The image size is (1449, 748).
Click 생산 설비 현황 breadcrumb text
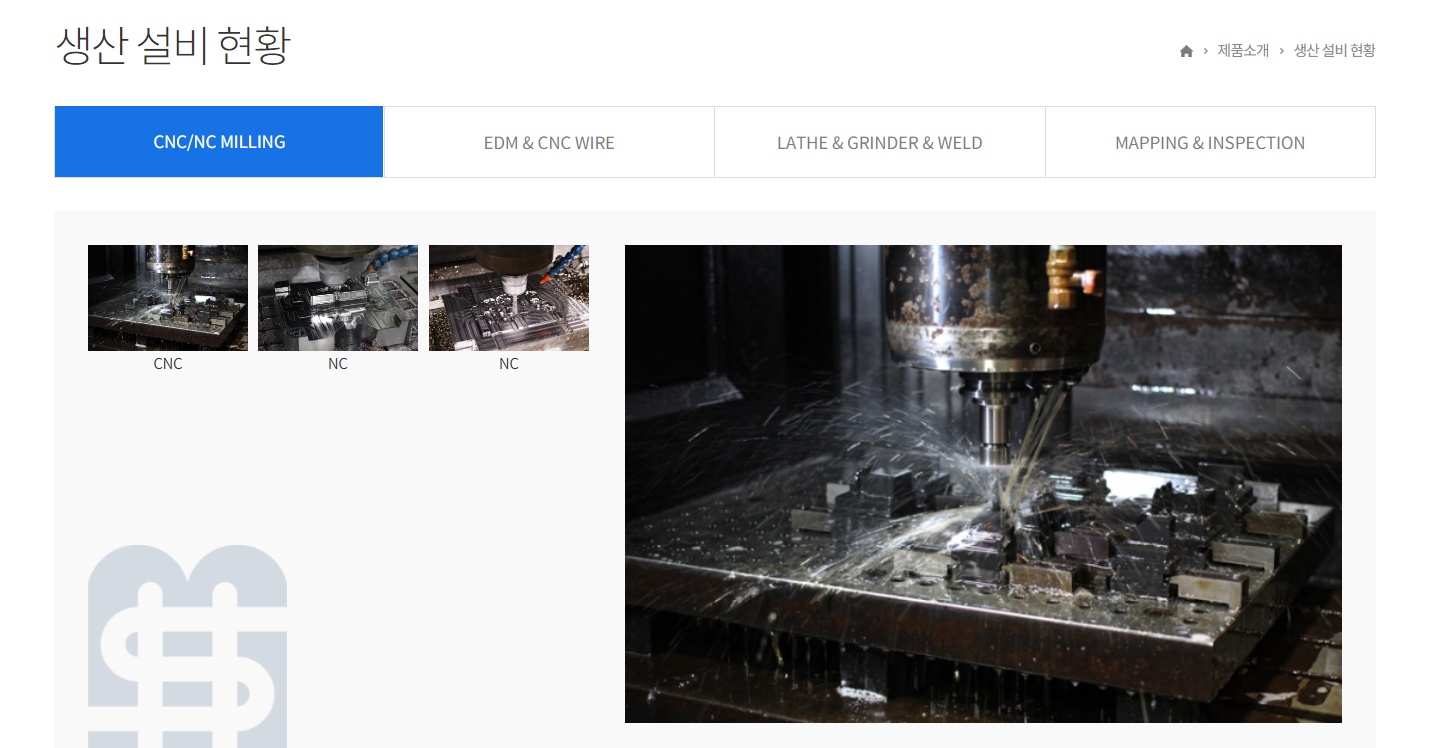[1334, 50]
